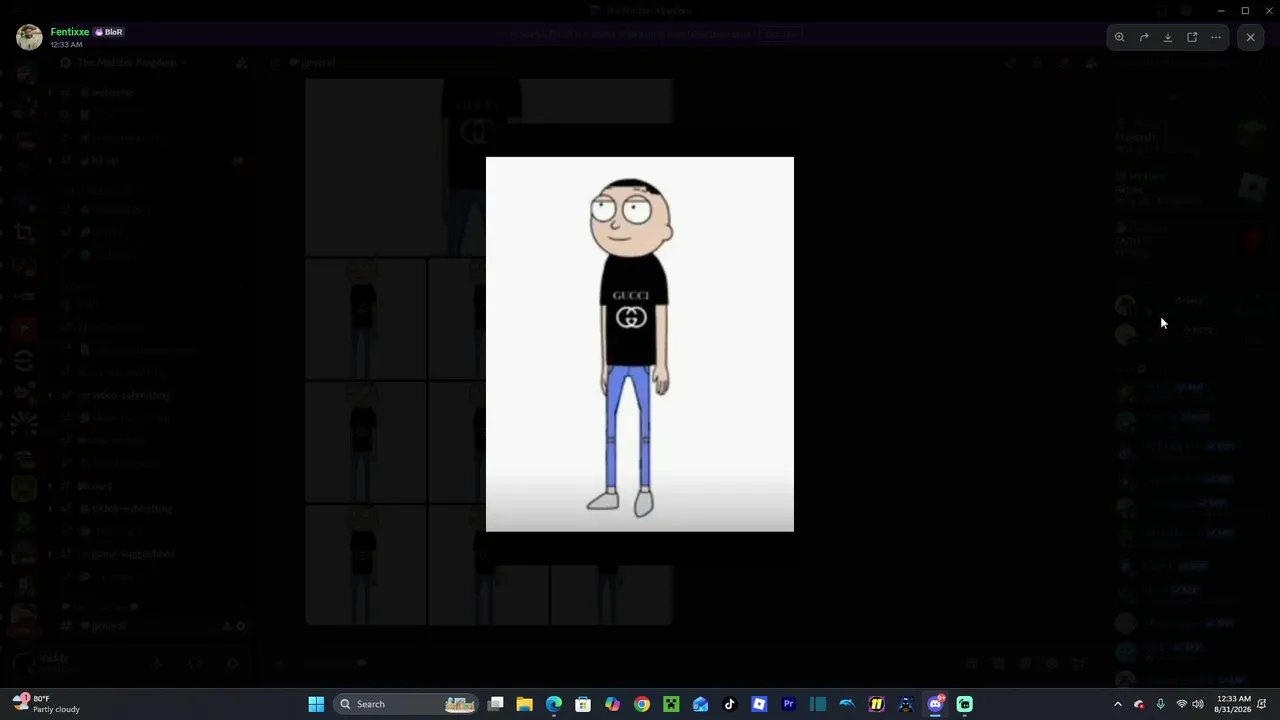Open the weather widget showing 80°F

coord(47,704)
